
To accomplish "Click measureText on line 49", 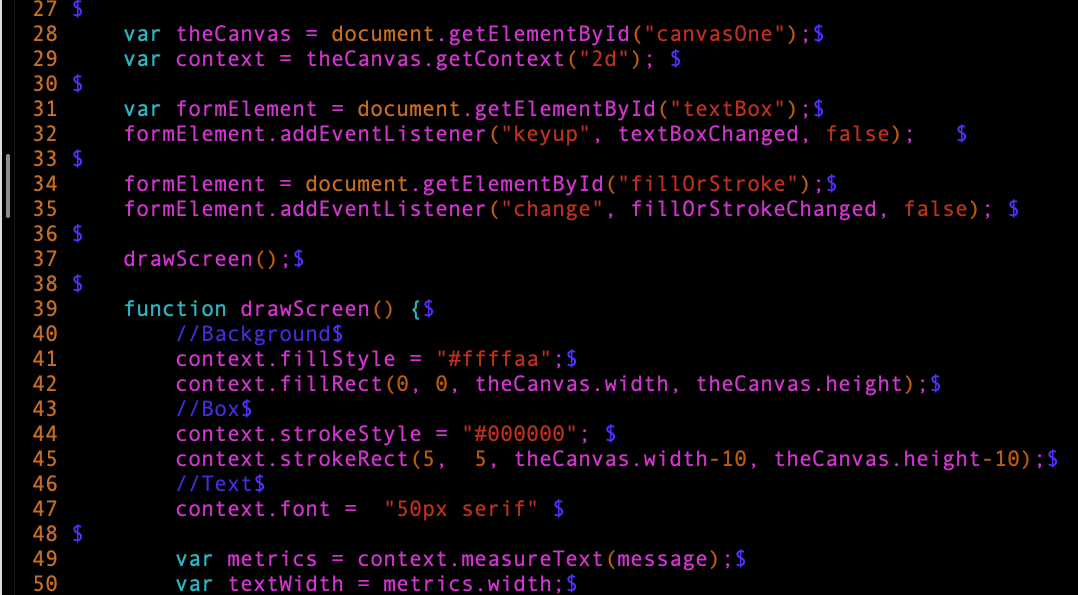I will point(534,559).
